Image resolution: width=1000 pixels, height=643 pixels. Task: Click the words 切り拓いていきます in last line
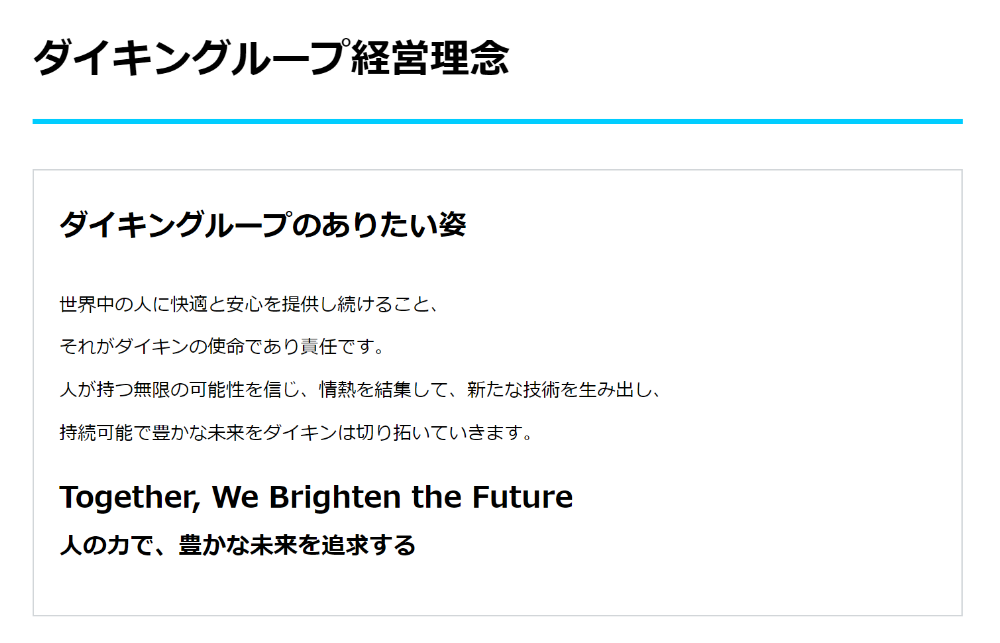[x=438, y=432]
